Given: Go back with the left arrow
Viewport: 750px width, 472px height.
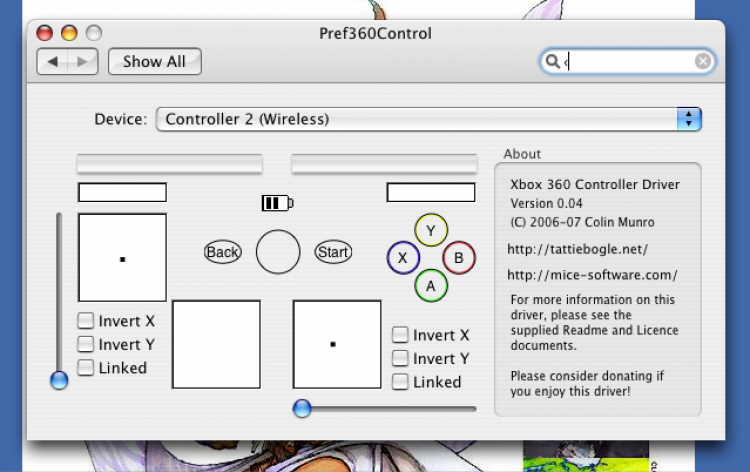Looking at the screenshot, I should click(53, 61).
